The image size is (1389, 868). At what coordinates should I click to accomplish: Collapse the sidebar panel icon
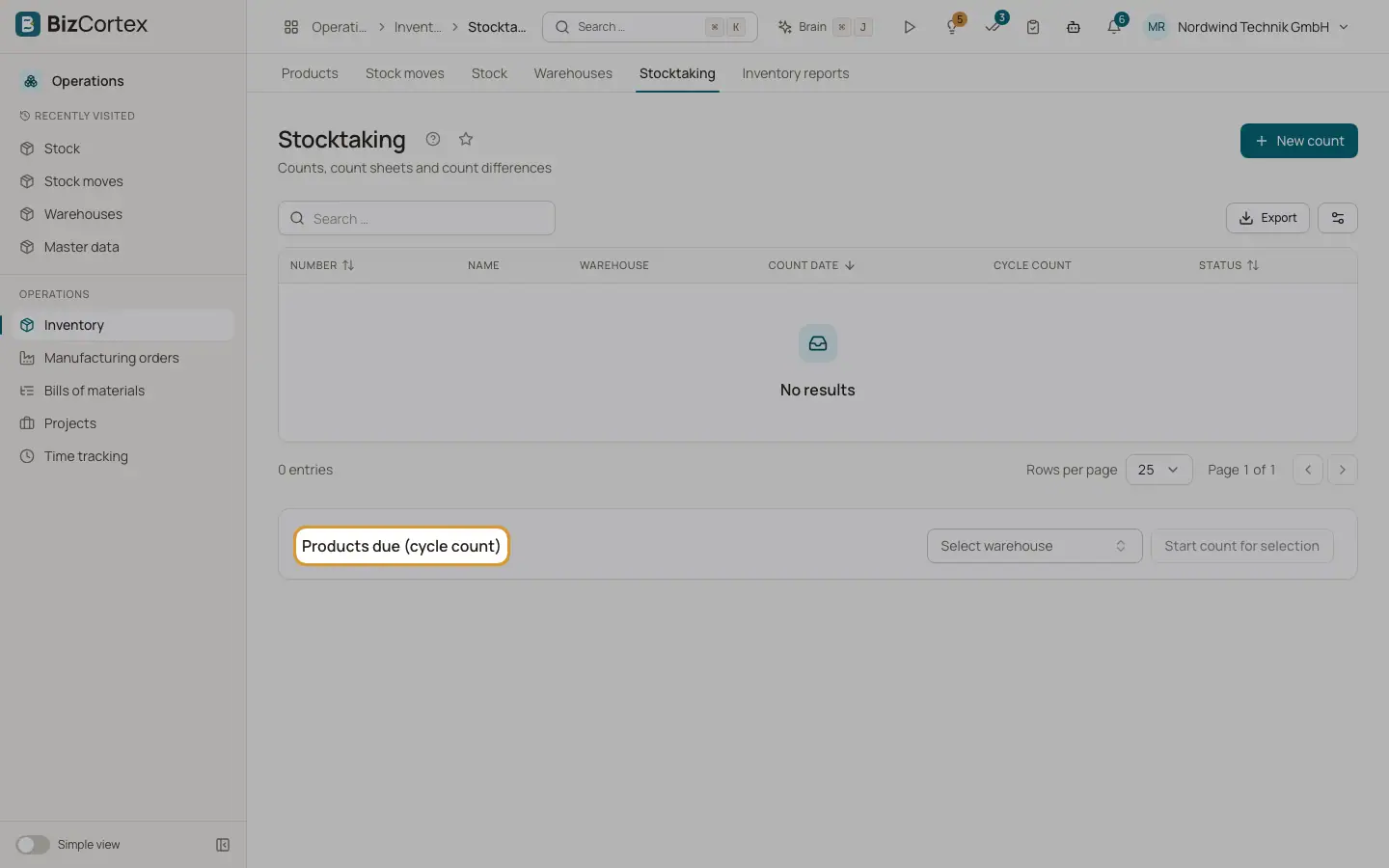point(223,845)
